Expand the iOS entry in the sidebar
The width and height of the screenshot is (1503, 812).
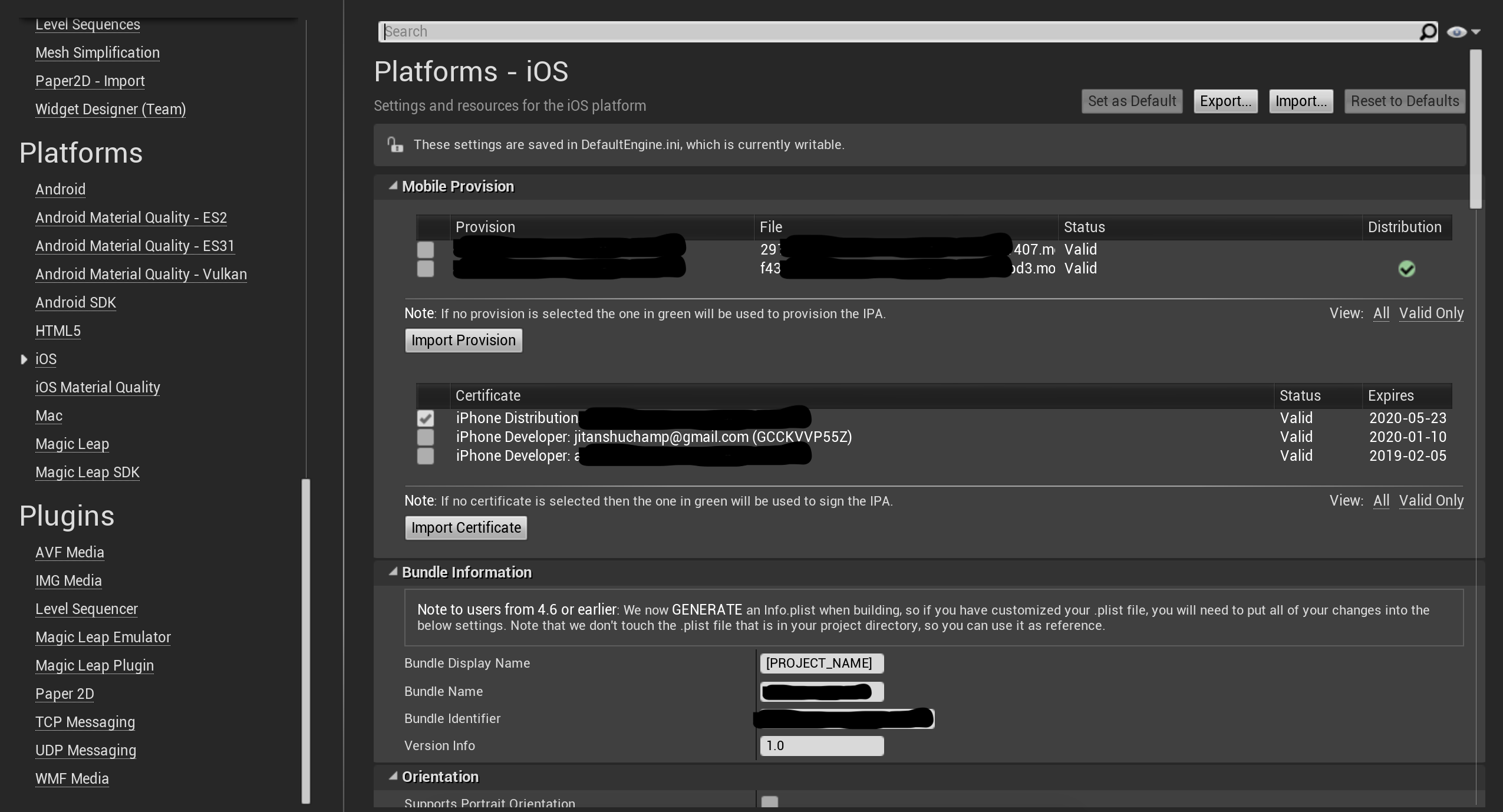coord(24,359)
